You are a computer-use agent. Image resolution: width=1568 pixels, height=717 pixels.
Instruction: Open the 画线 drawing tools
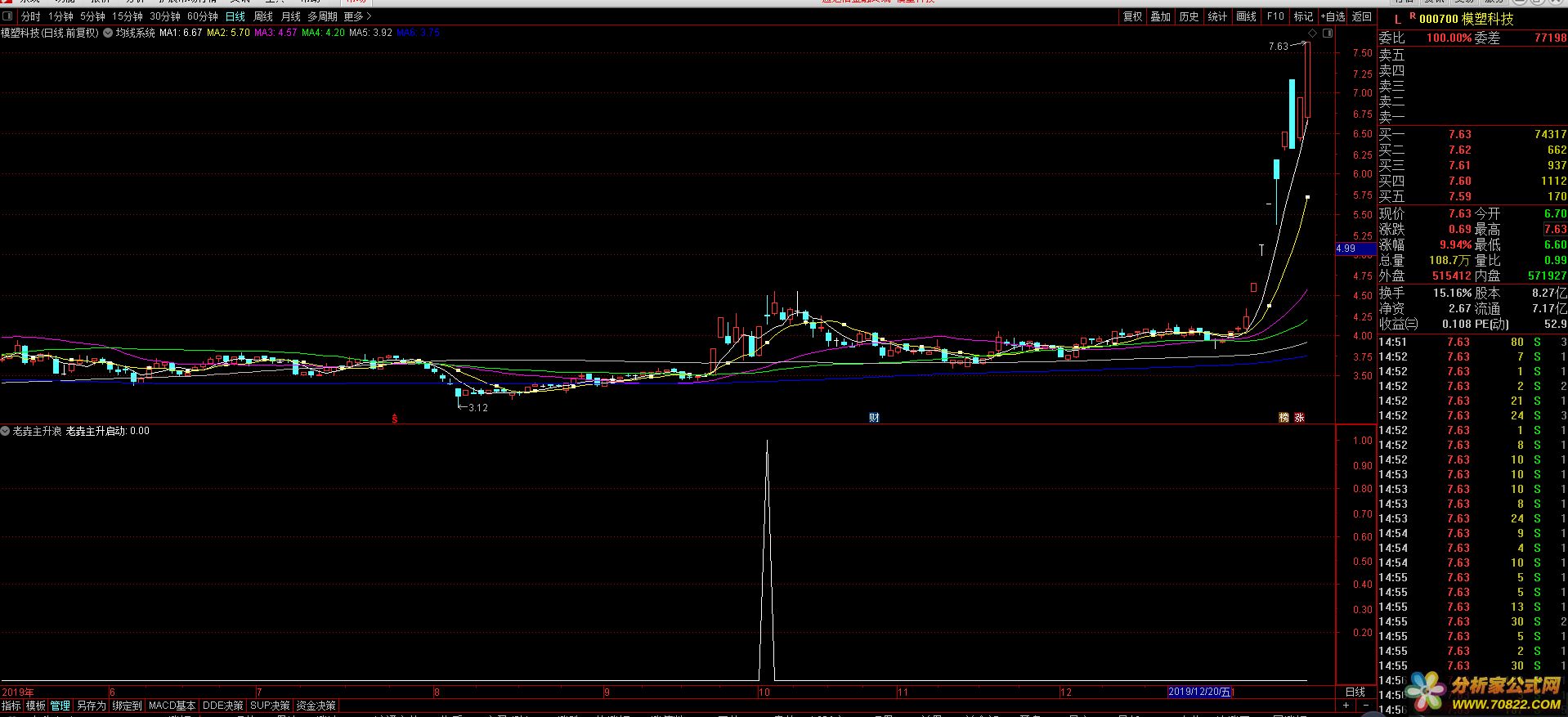coord(1246,16)
